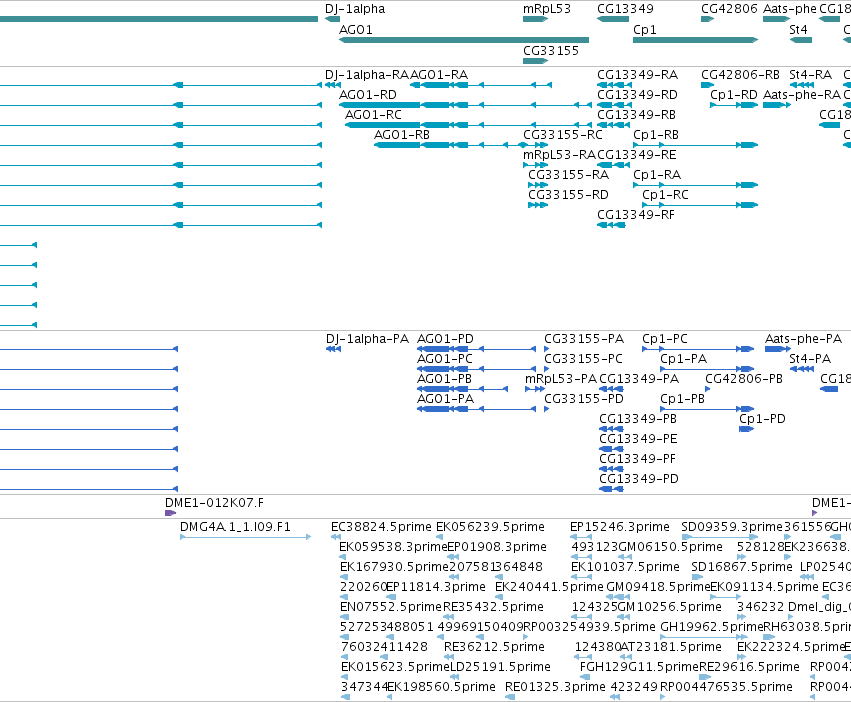851x702 pixels.
Task: Select the CG33155 gene label
Action: pyautogui.click(x=551, y=50)
